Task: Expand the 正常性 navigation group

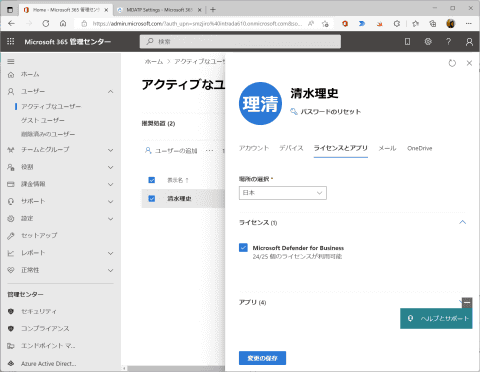Action: pyautogui.click(x=111, y=270)
